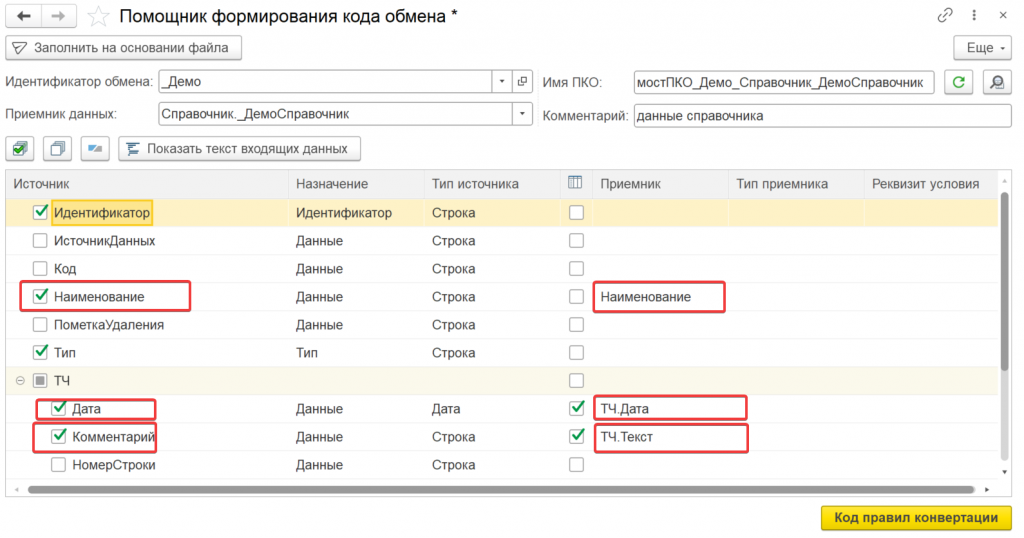This screenshot has width=1024, height=538.
Task: Click Заполнить на основании файла button
Action: click(123, 48)
